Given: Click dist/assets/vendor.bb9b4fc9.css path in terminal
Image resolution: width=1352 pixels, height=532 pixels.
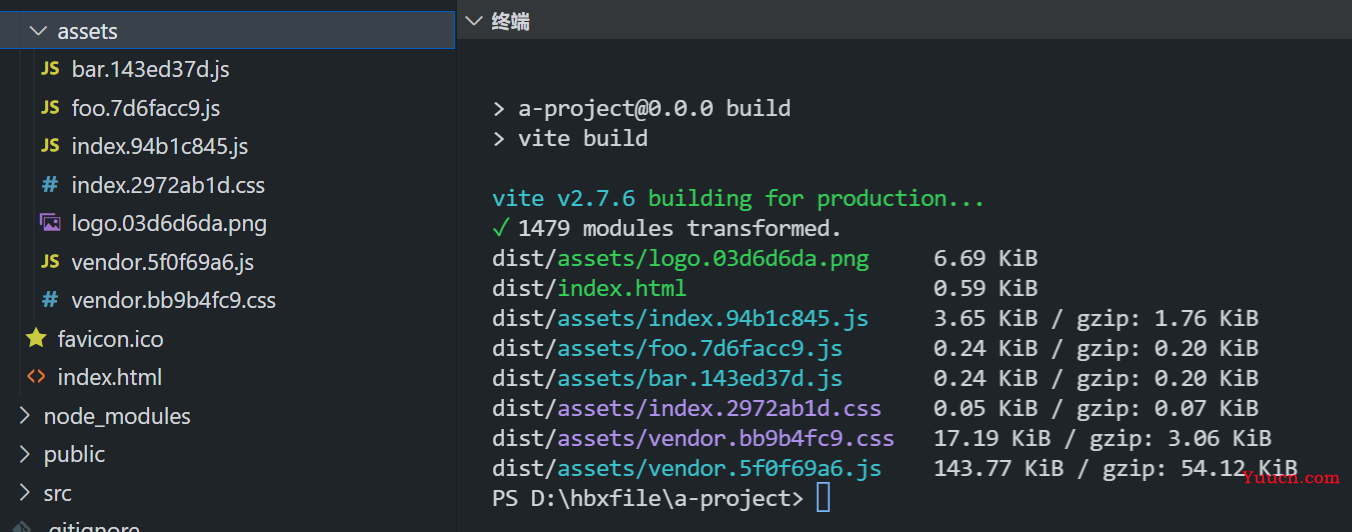Looking at the screenshot, I should pos(693,438).
